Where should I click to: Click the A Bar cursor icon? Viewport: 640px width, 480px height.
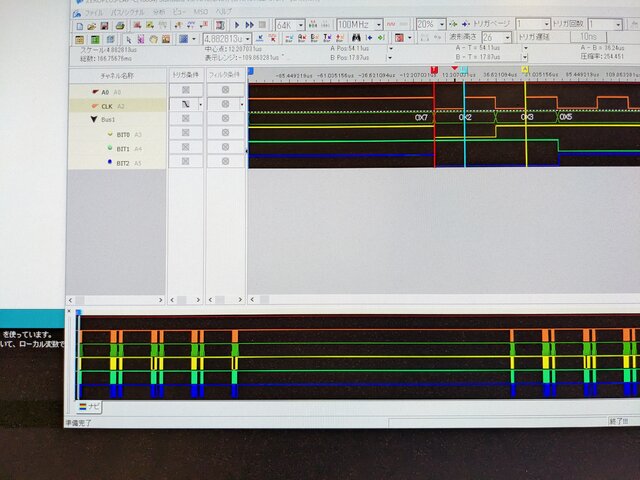coord(302,38)
